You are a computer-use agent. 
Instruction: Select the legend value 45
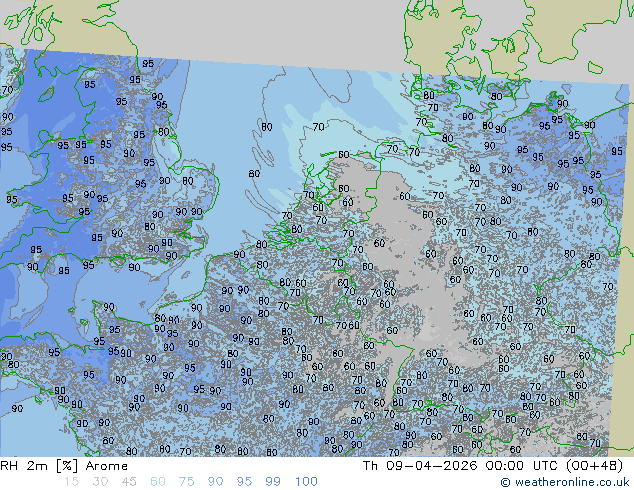point(129,482)
